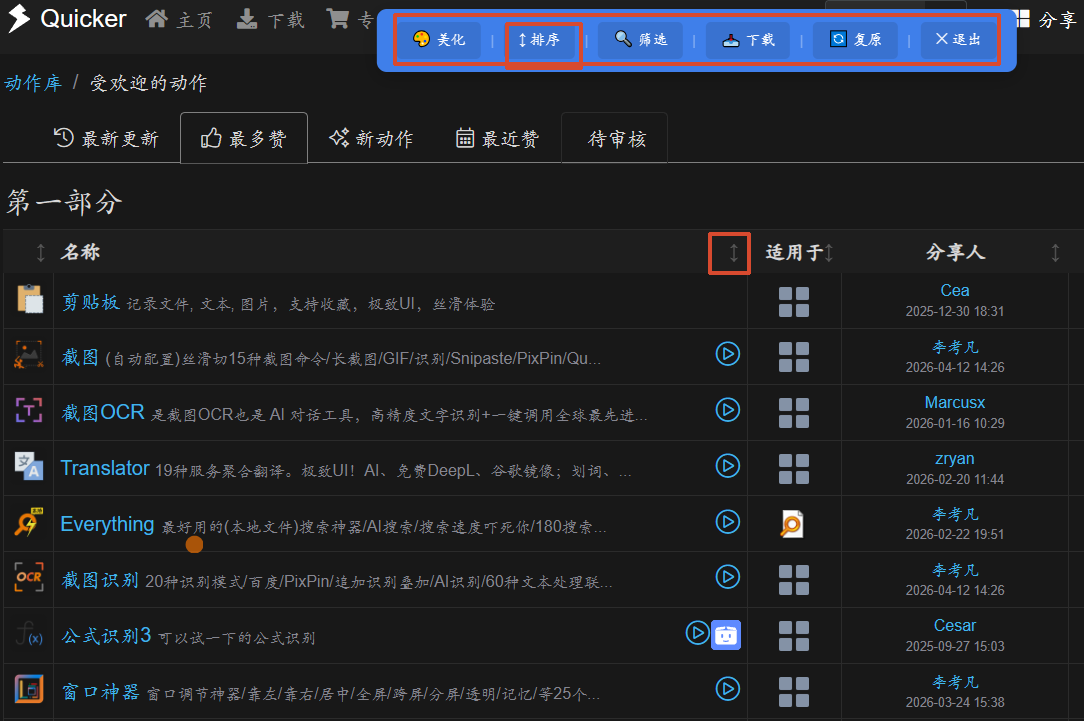Open the 窗口神器 action link
The width and height of the screenshot is (1084, 721).
[x=100, y=691]
